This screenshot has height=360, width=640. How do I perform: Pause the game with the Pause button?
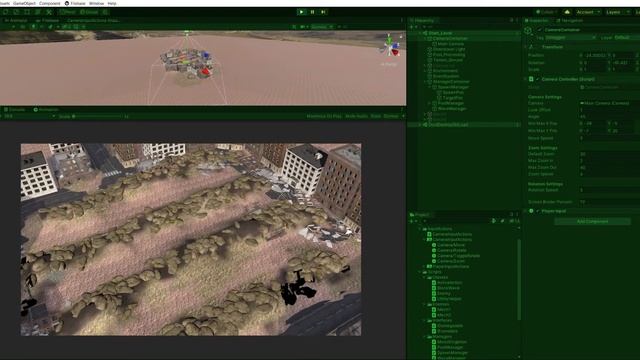[312, 12]
